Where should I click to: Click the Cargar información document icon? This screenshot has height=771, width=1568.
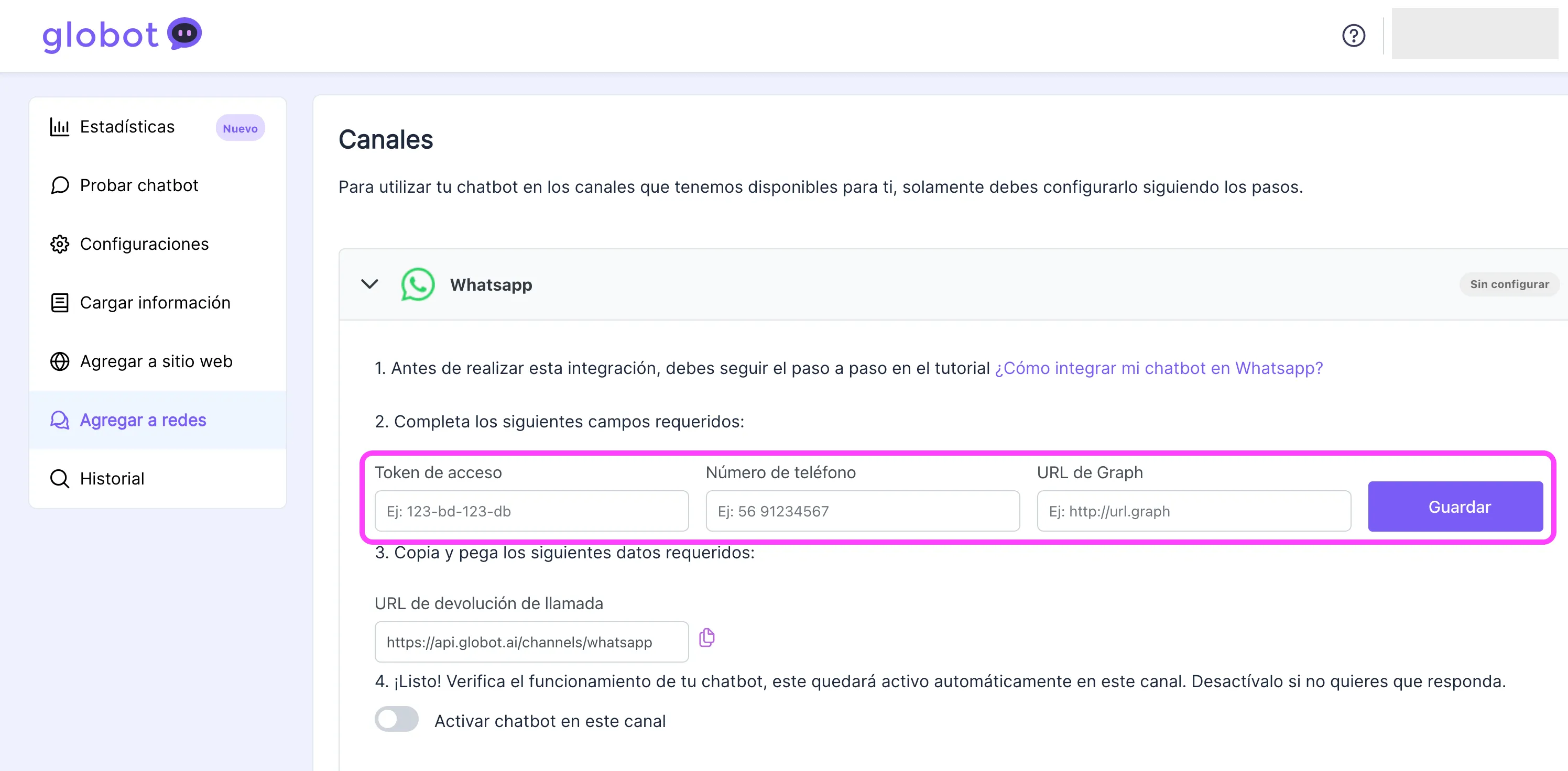59,302
